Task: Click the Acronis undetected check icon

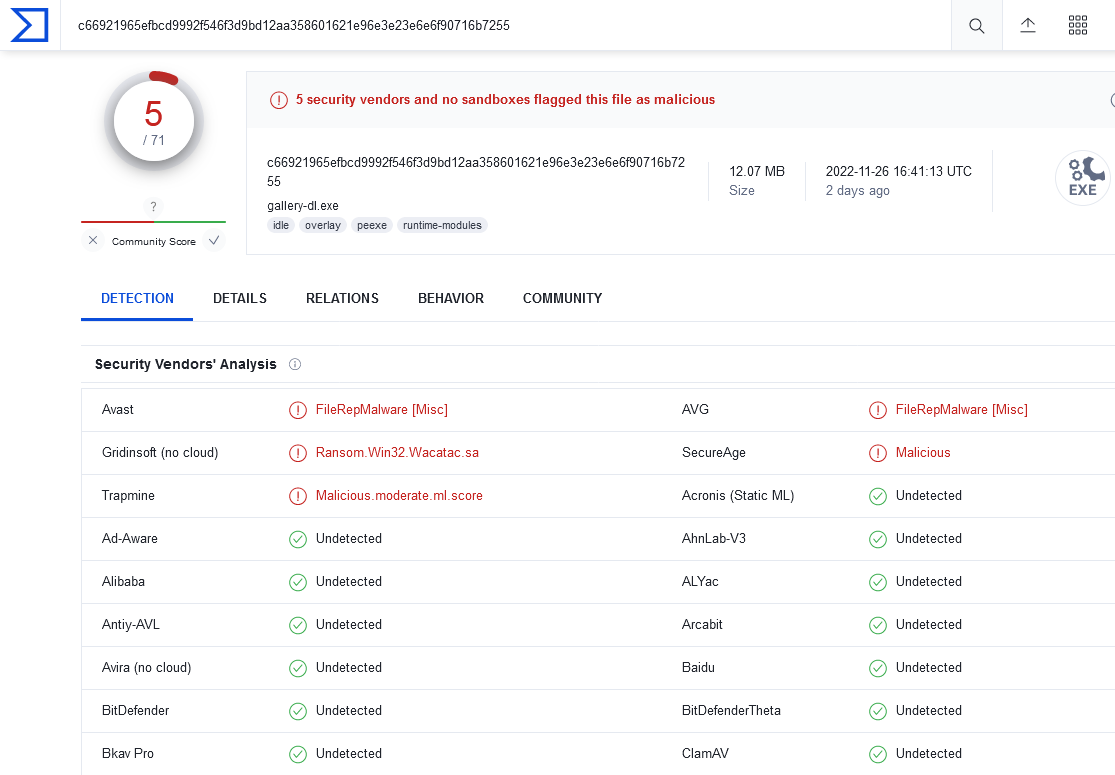Action: [878, 496]
